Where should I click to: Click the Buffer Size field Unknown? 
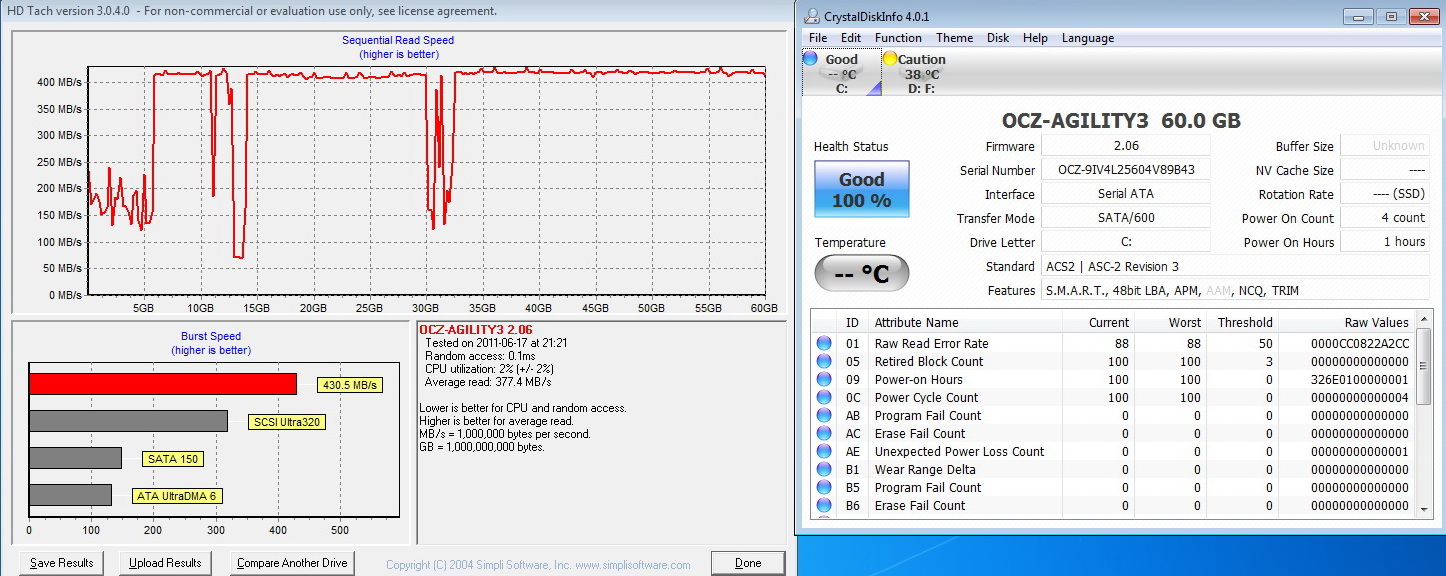1385,146
